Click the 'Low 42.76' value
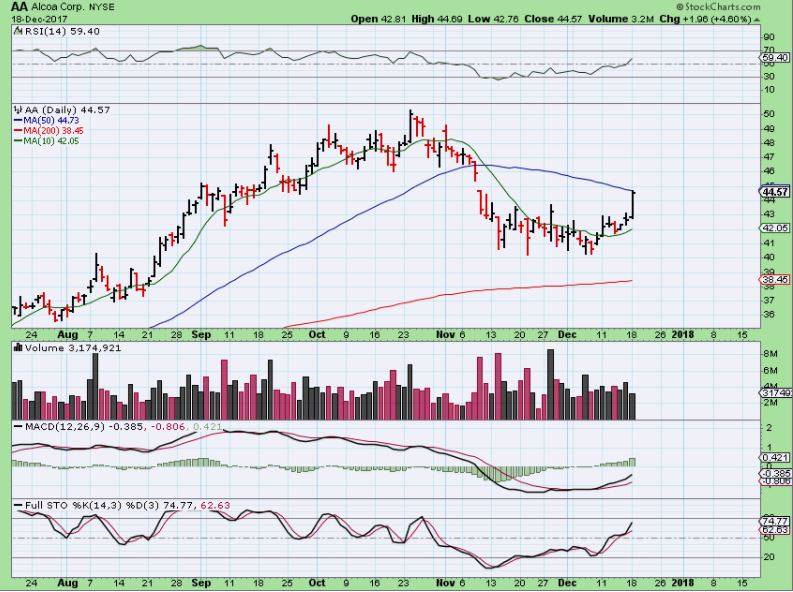The height and width of the screenshot is (592, 793). (x=492, y=19)
